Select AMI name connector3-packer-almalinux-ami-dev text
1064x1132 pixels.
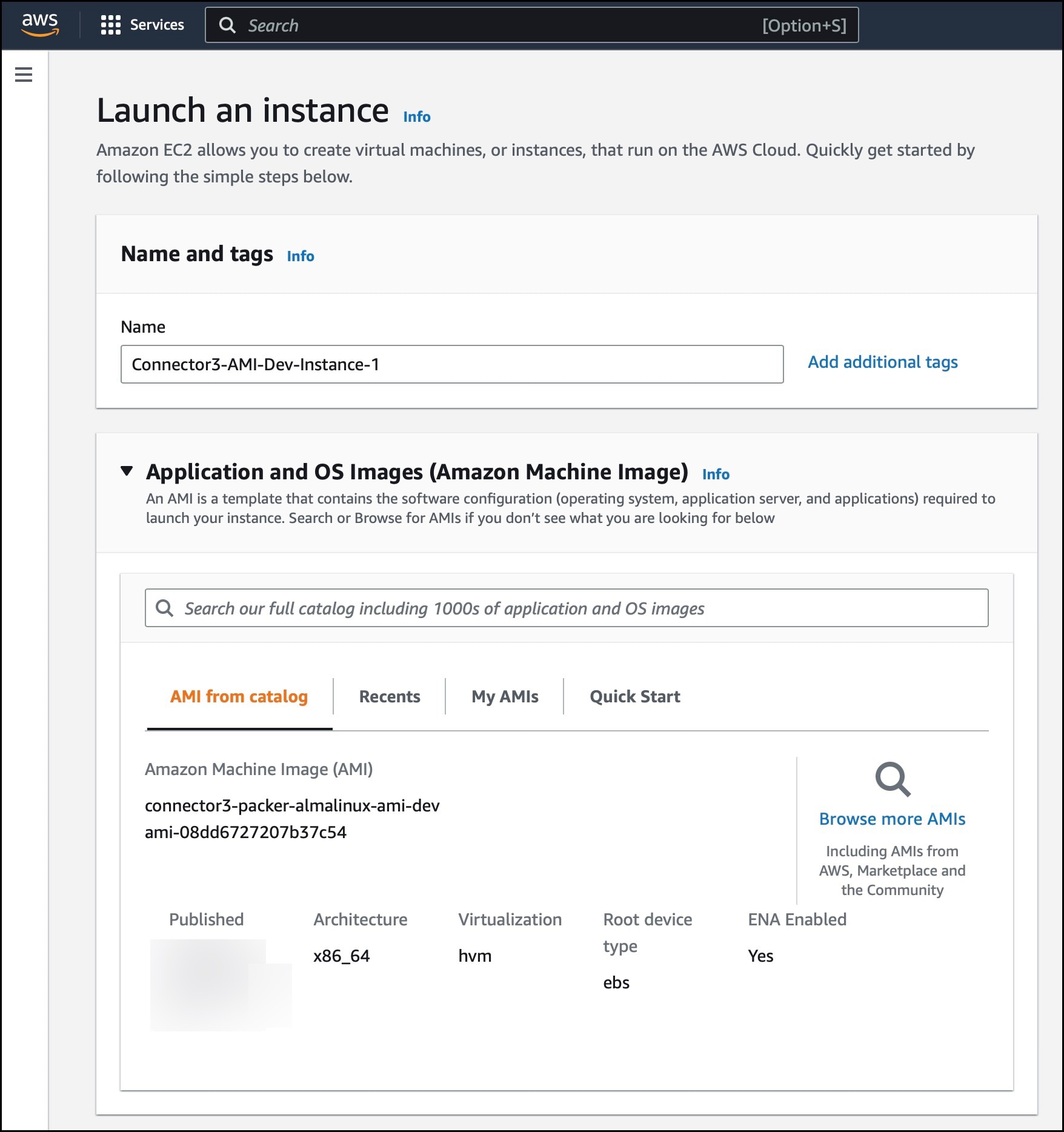point(292,805)
